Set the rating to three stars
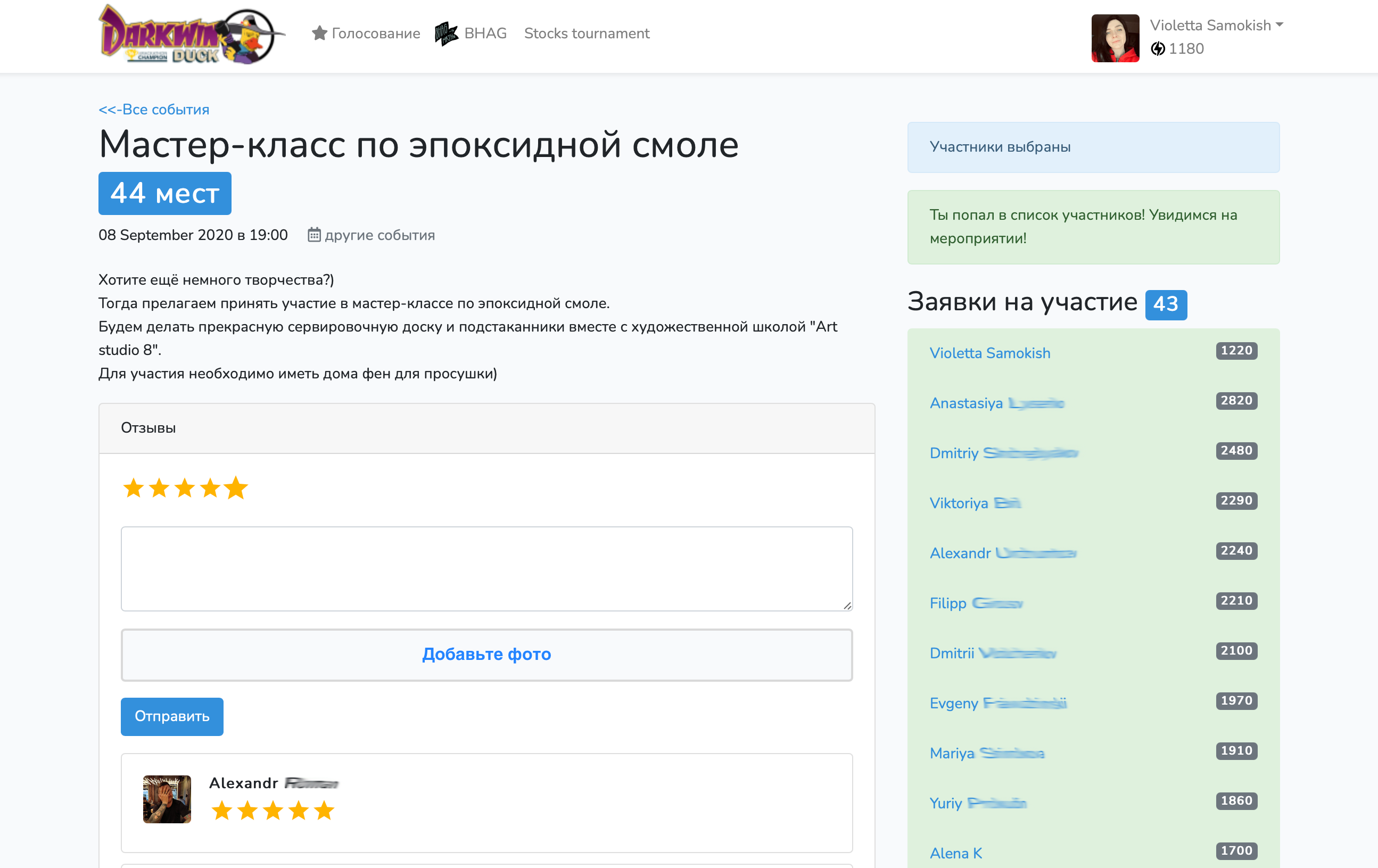The image size is (1378, 868). pyautogui.click(x=185, y=487)
